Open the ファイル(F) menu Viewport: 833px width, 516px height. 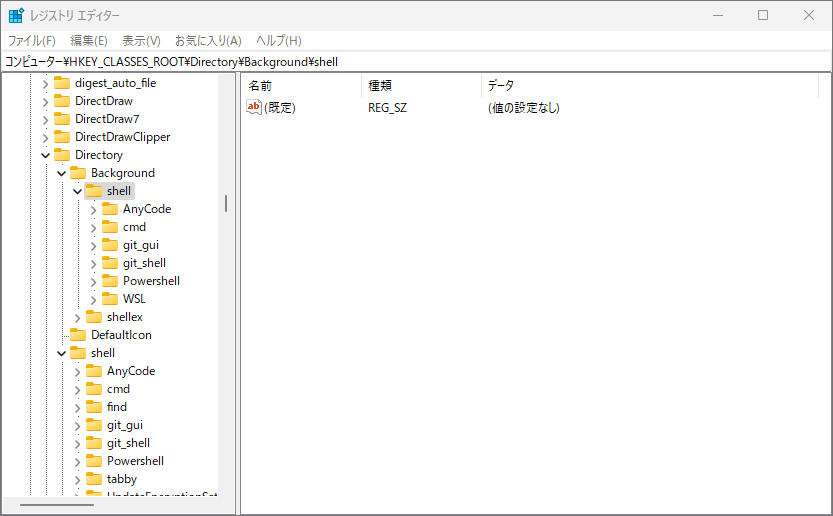tap(31, 41)
